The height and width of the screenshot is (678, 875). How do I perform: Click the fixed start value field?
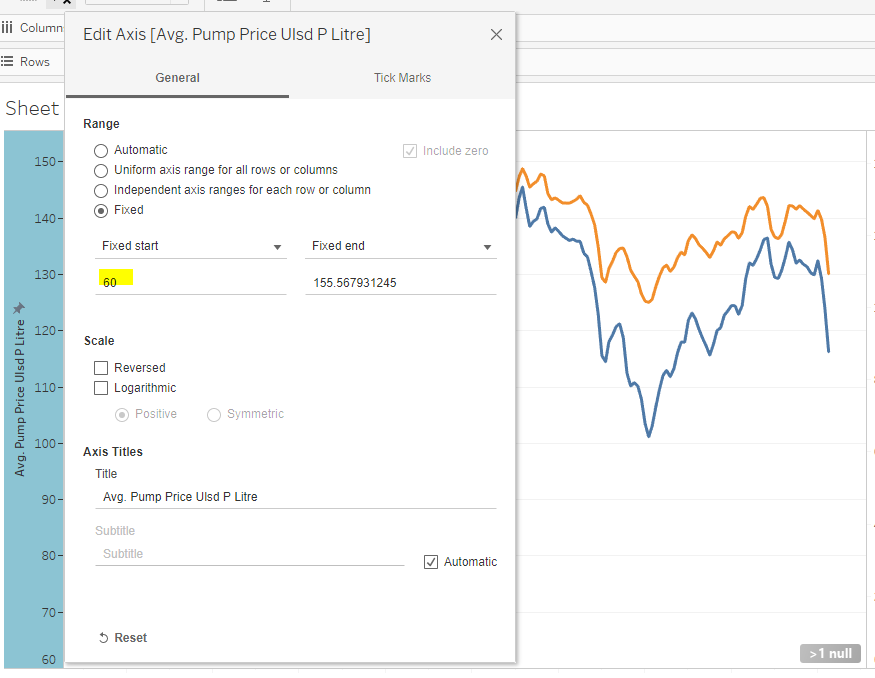tap(191, 282)
